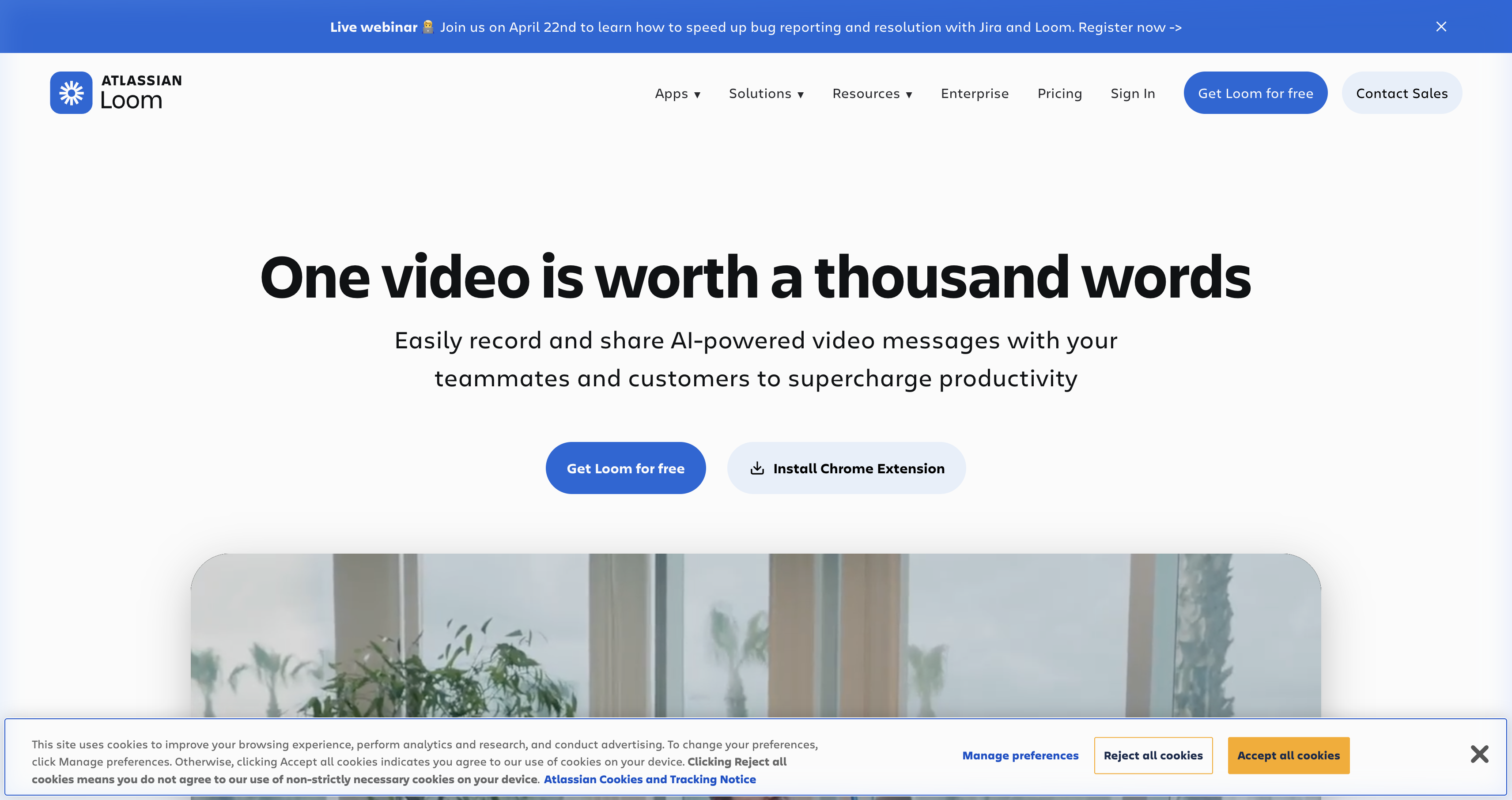Image resolution: width=1512 pixels, height=800 pixels.
Task: Expand the Resources dropdown arrow
Action: click(909, 94)
